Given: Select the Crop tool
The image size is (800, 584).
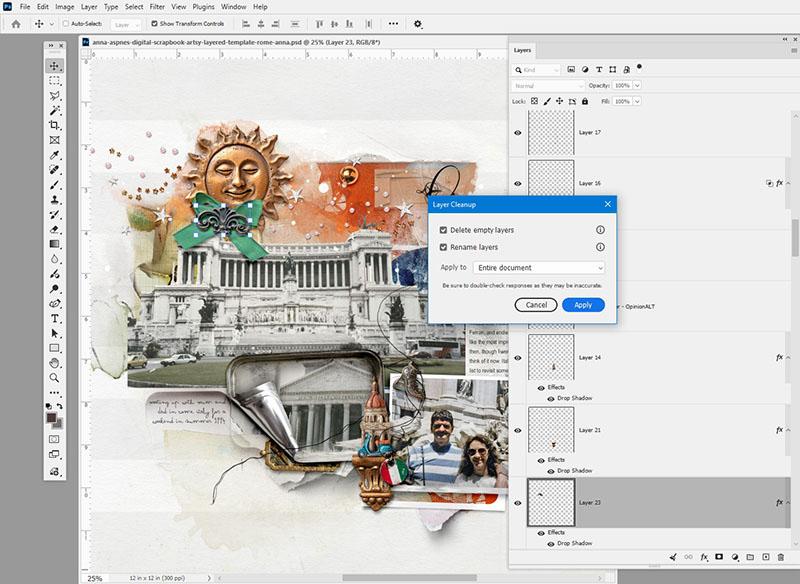Looking at the screenshot, I should 54,125.
